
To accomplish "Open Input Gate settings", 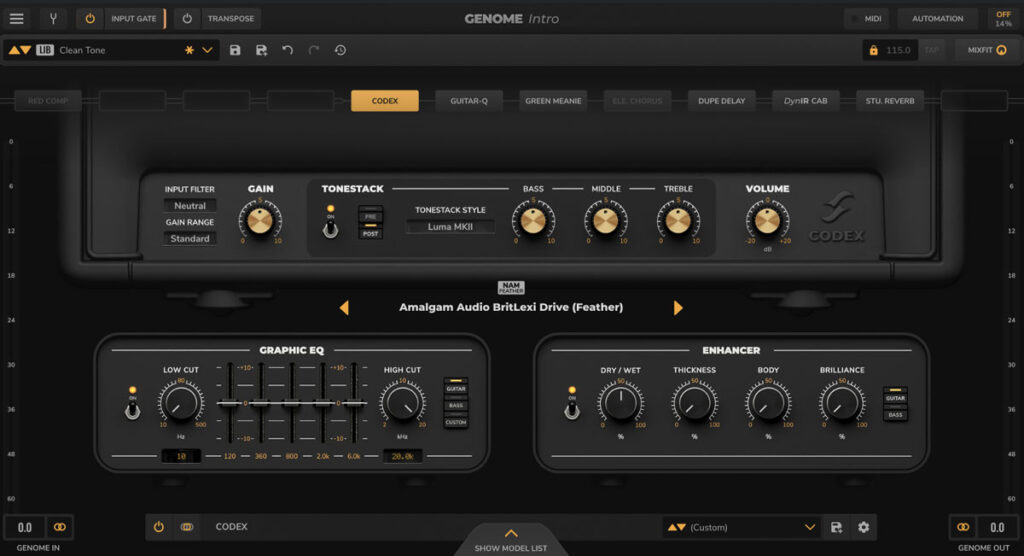I will (x=134, y=18).
